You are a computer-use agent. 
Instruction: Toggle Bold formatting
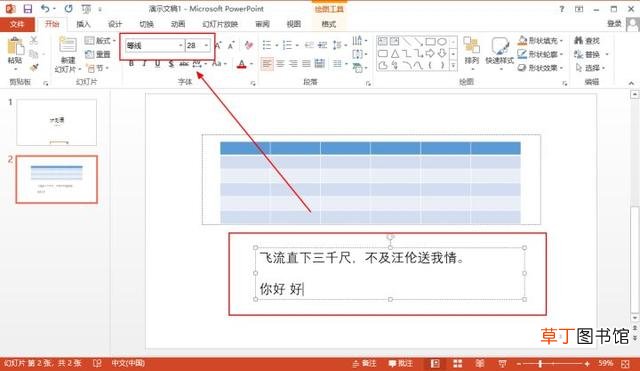pos(131,64)
